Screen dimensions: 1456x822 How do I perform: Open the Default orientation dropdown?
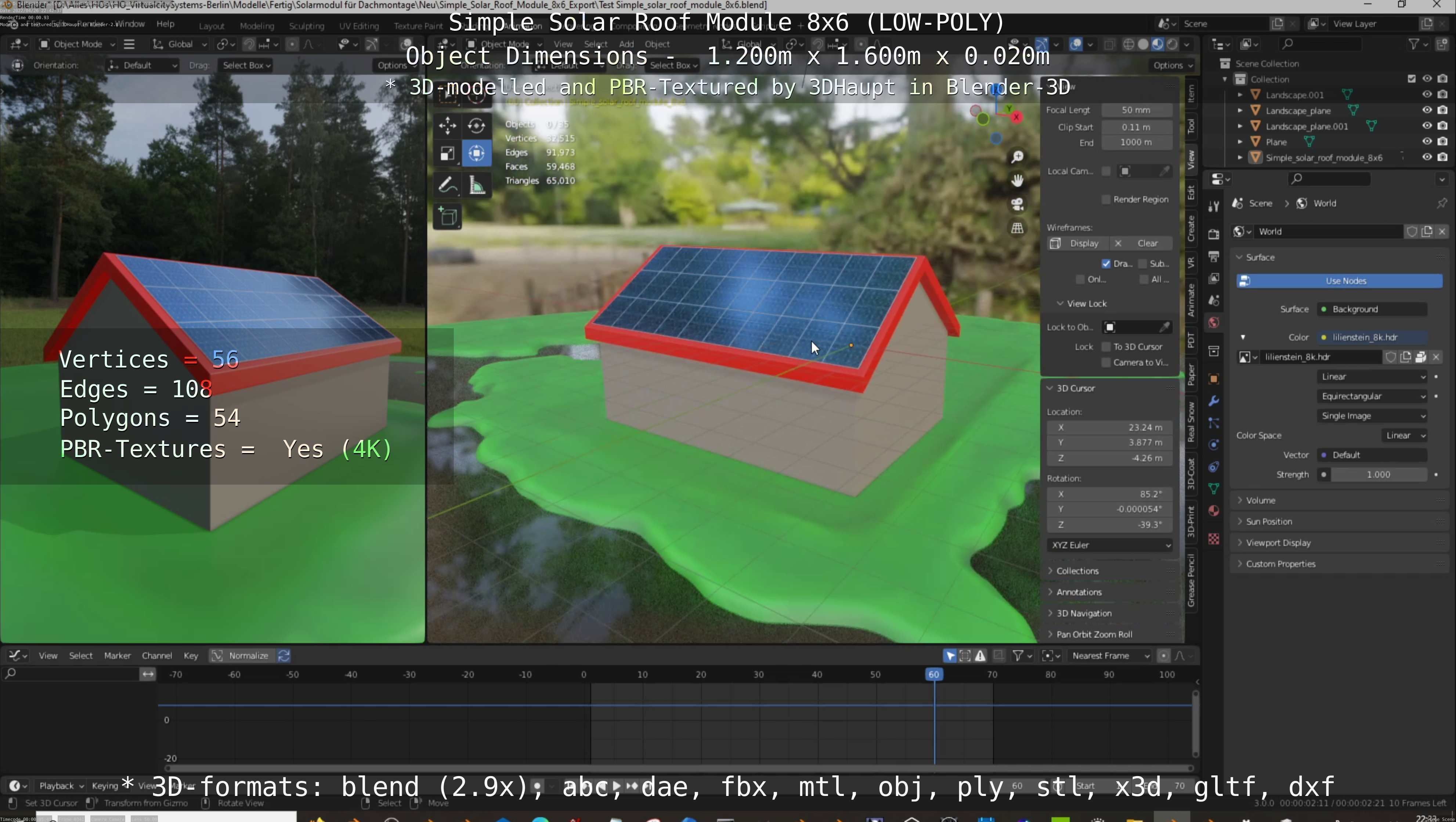[142, 65]
